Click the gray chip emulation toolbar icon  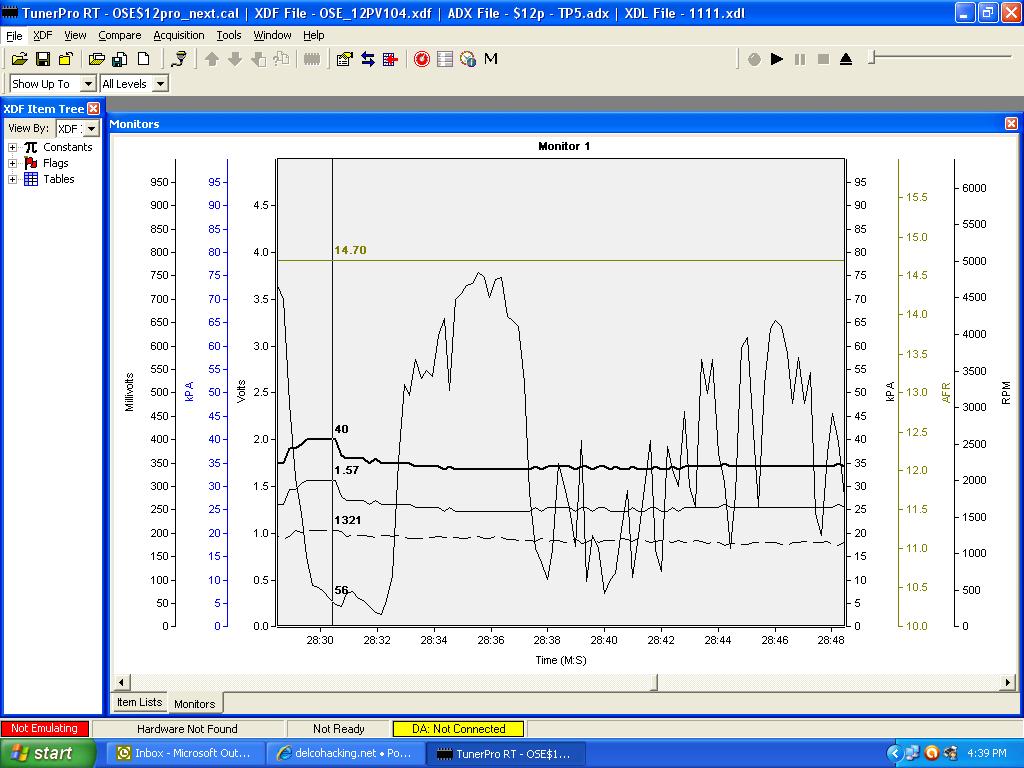(x=312, y=59)
